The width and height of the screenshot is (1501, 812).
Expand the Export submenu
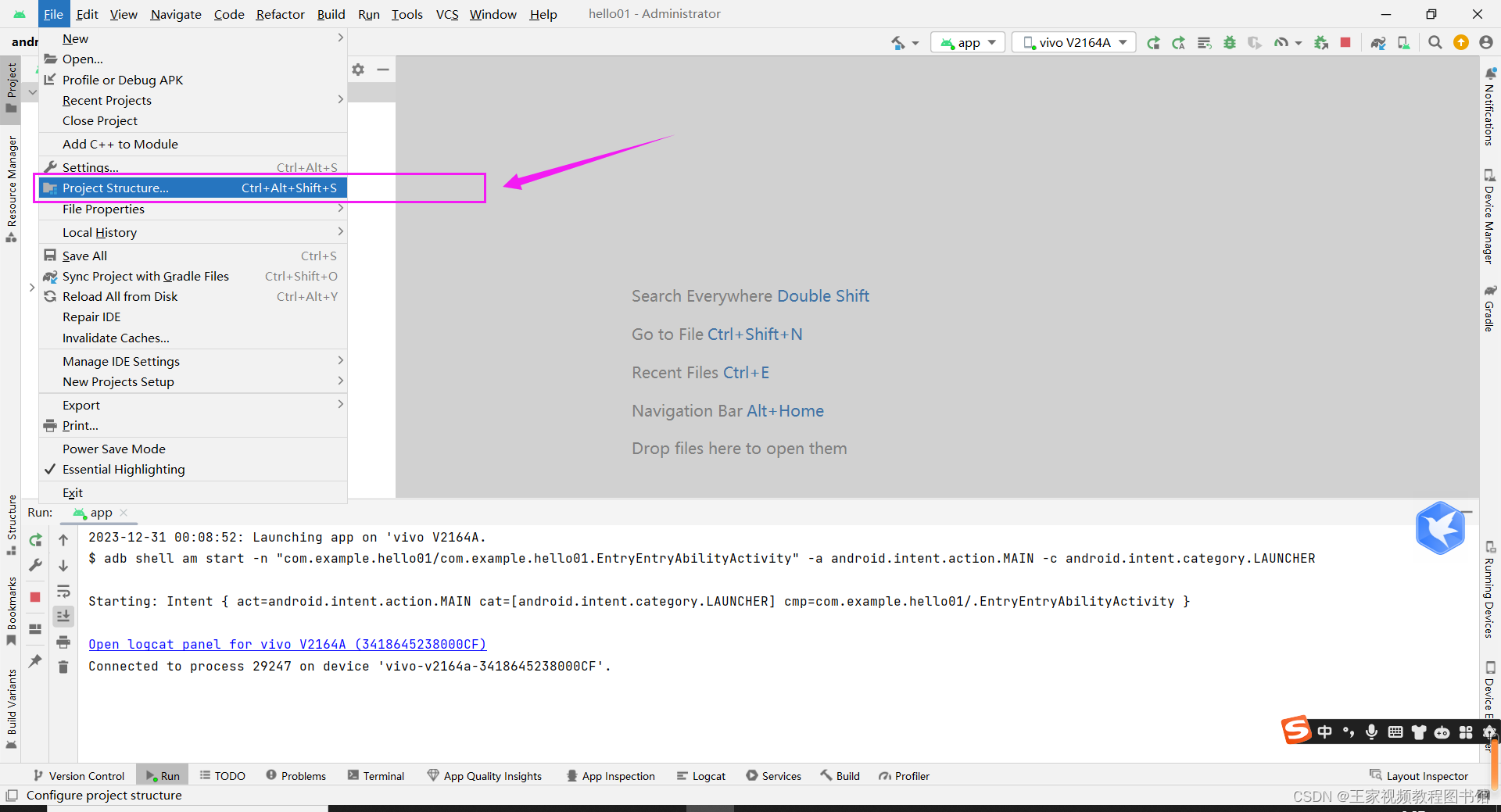pyautogui.click(x=193, y=406)
